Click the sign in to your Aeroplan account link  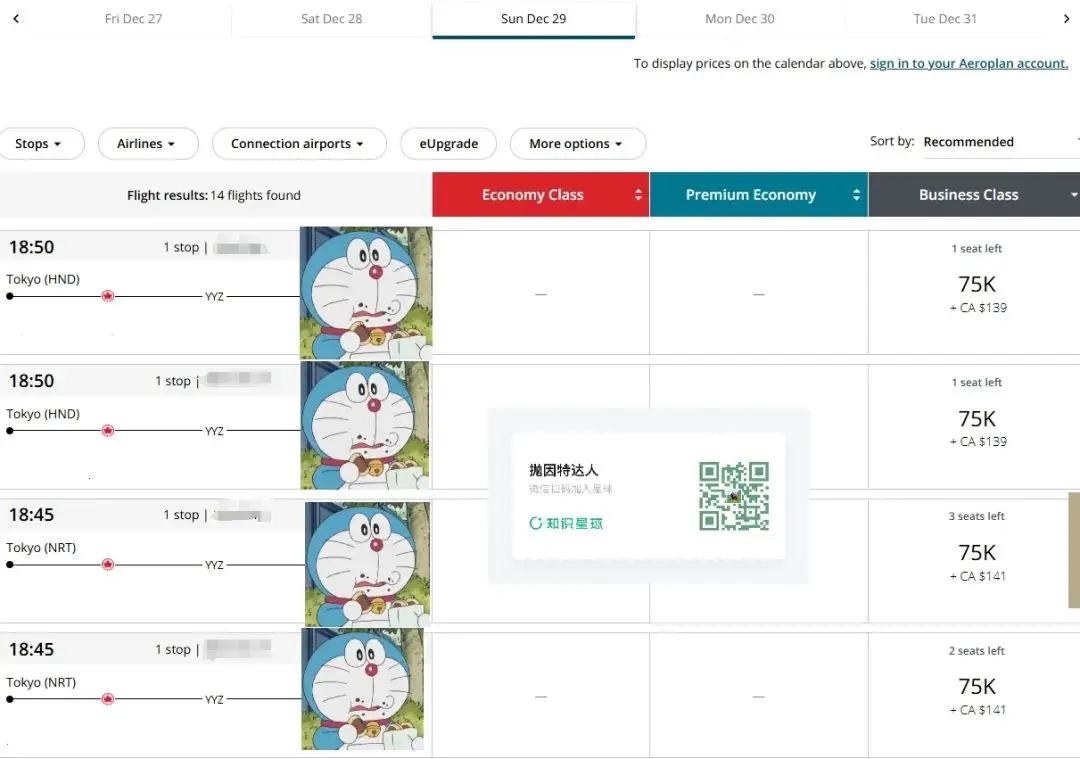(967, 63)
